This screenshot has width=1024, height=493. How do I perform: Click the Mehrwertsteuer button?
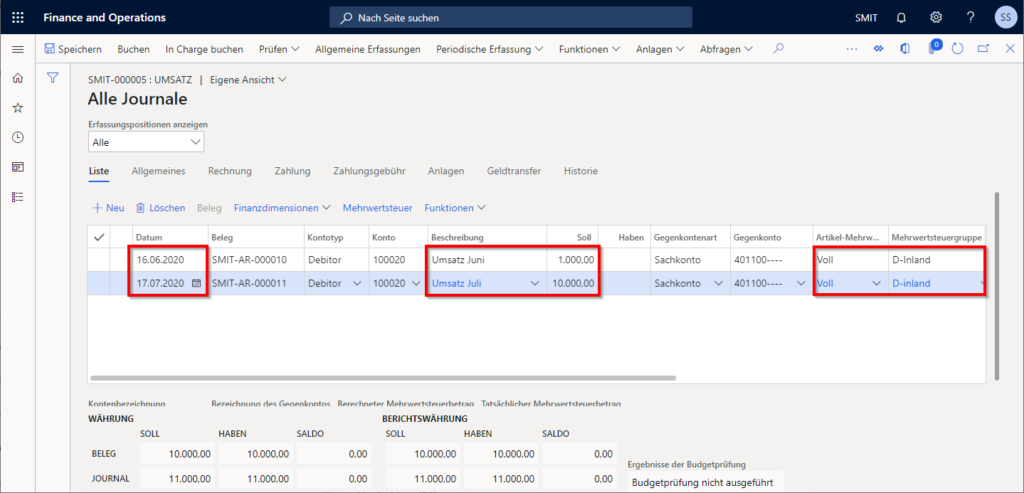tap(377, 208)
